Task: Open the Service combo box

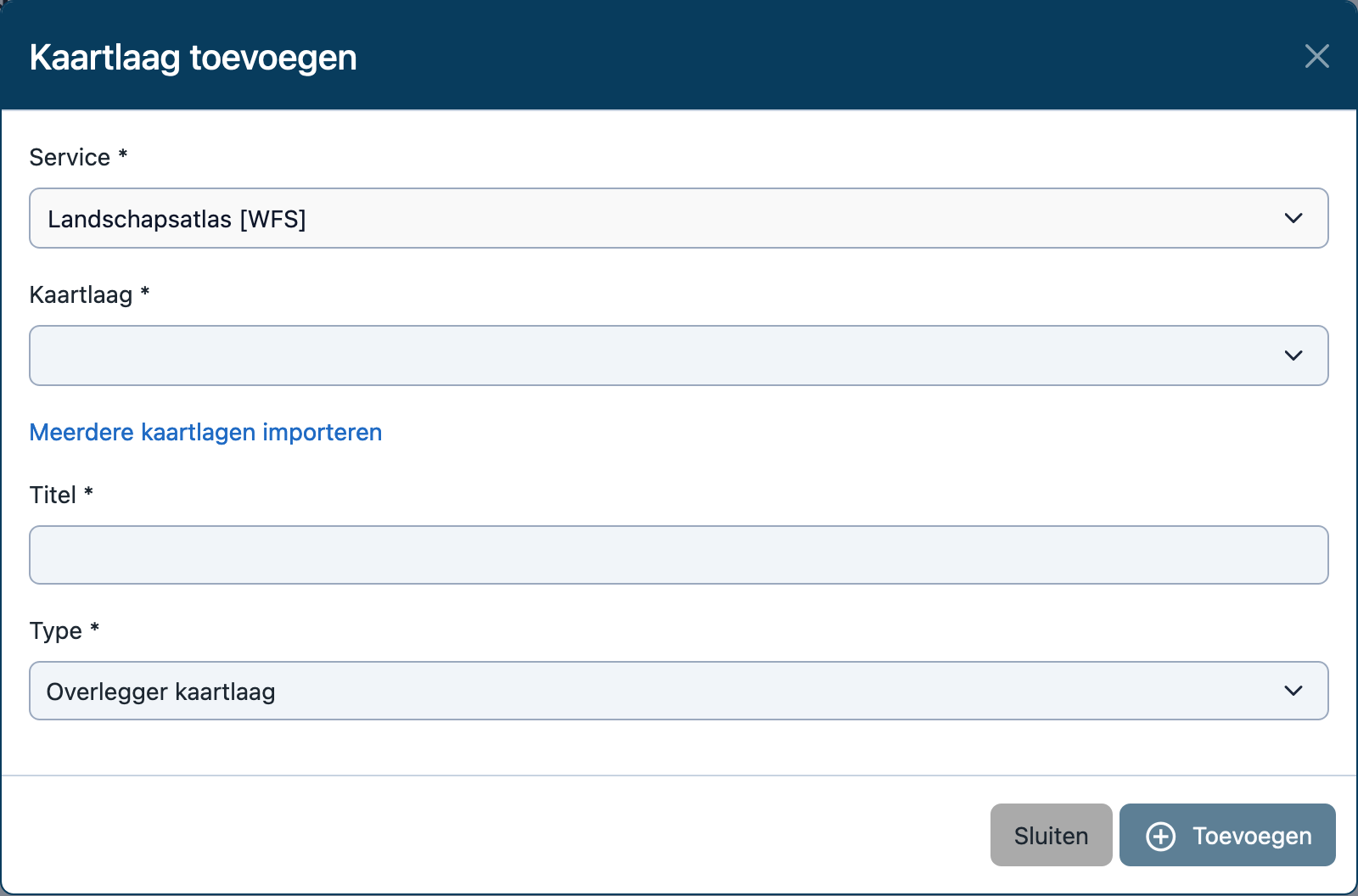Action: point(662,218)
